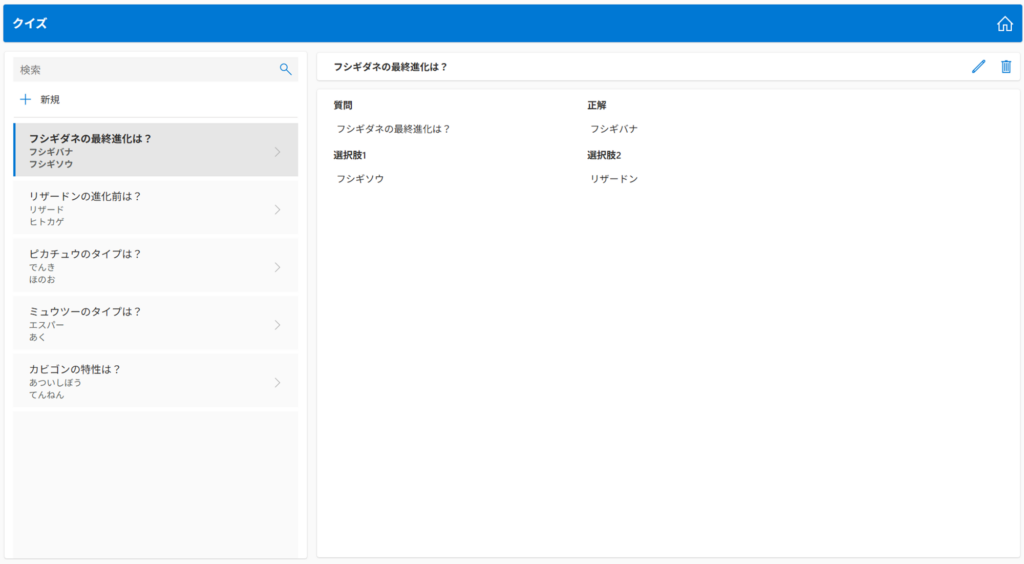Click the search magnifier icon

(285, 69)
